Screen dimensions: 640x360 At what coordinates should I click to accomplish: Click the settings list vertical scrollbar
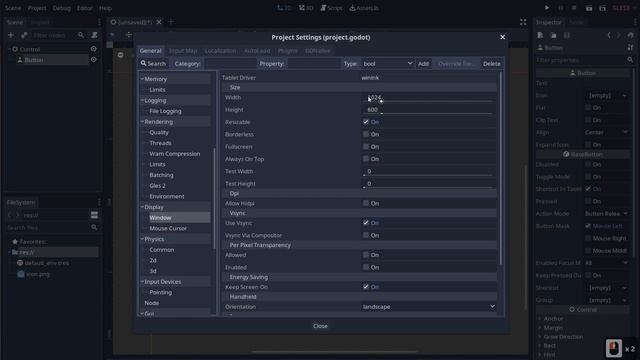[x=501, y=167]
